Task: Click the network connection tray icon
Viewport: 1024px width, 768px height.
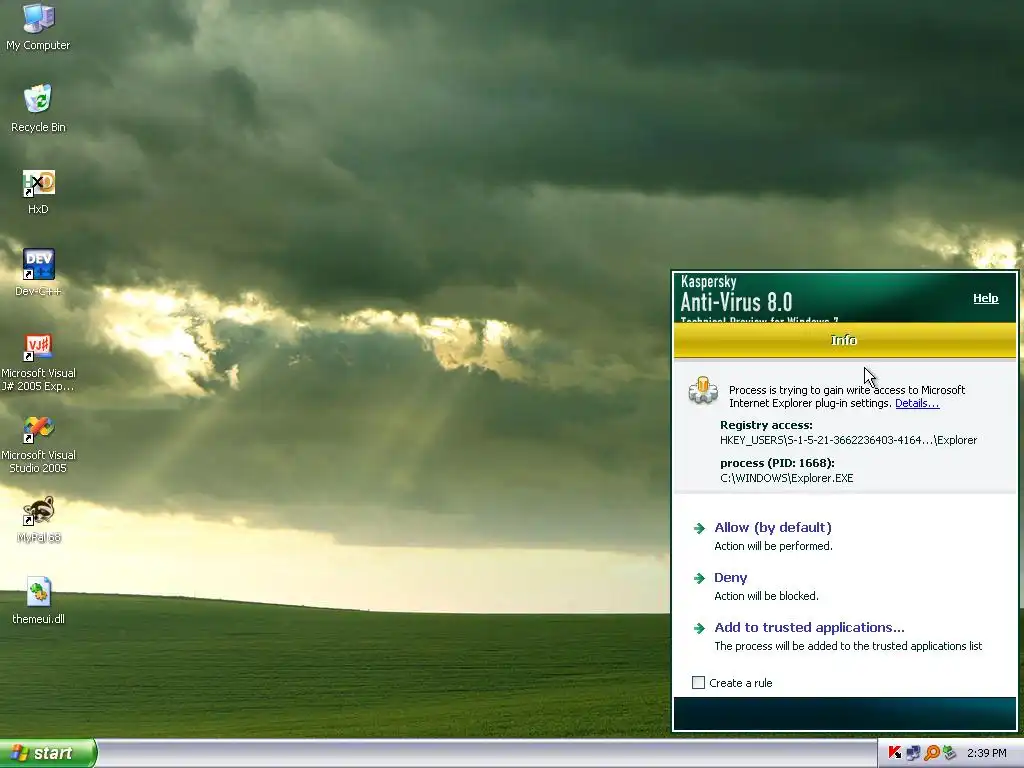Action: 913,753
